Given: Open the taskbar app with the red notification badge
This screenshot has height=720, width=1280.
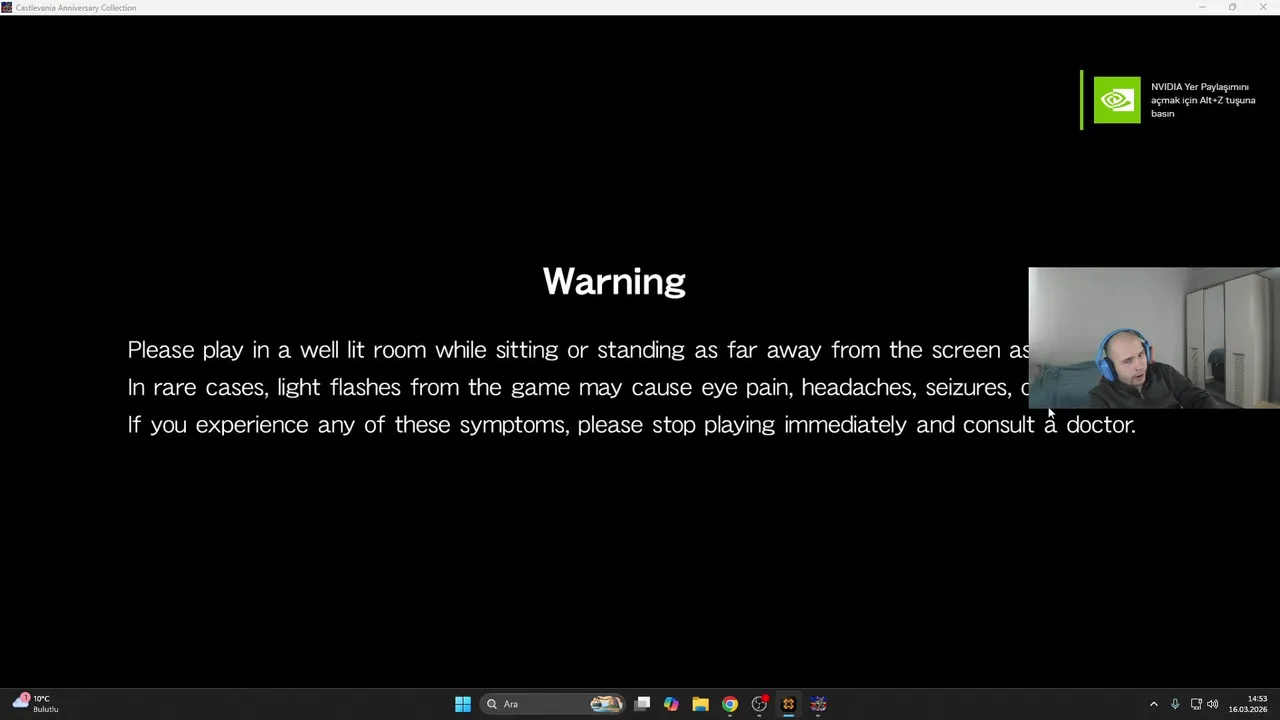Looking at the screenshot, I should 759,704.
